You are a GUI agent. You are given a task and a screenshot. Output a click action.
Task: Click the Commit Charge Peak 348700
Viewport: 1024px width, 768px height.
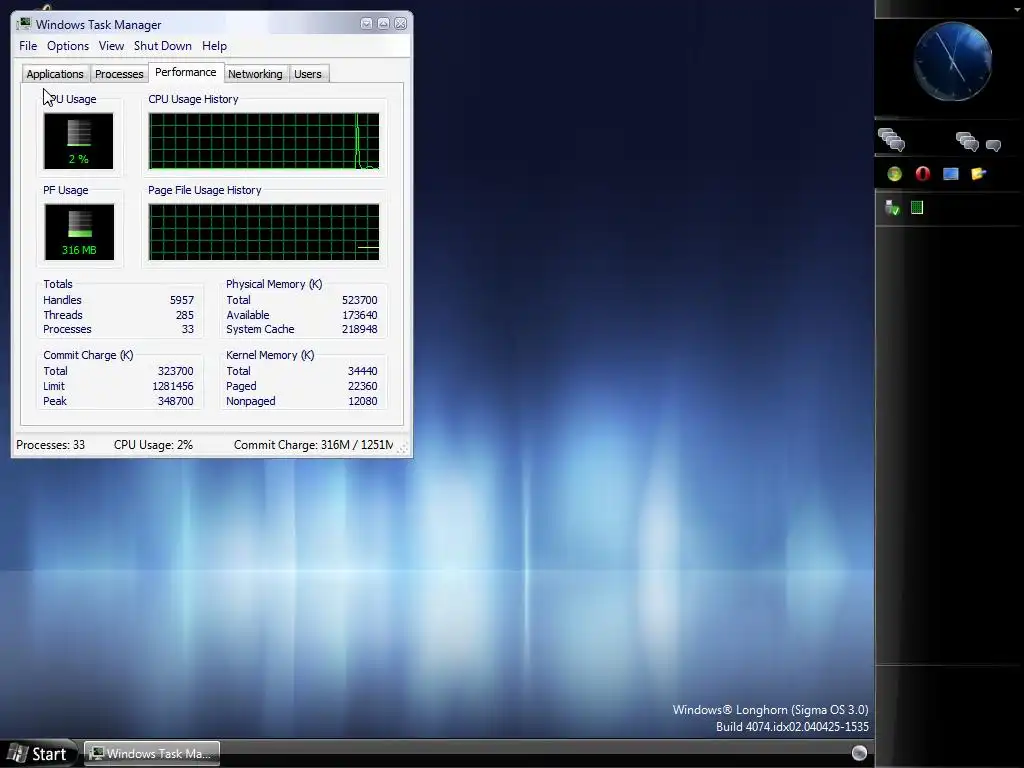click(175, 401)
